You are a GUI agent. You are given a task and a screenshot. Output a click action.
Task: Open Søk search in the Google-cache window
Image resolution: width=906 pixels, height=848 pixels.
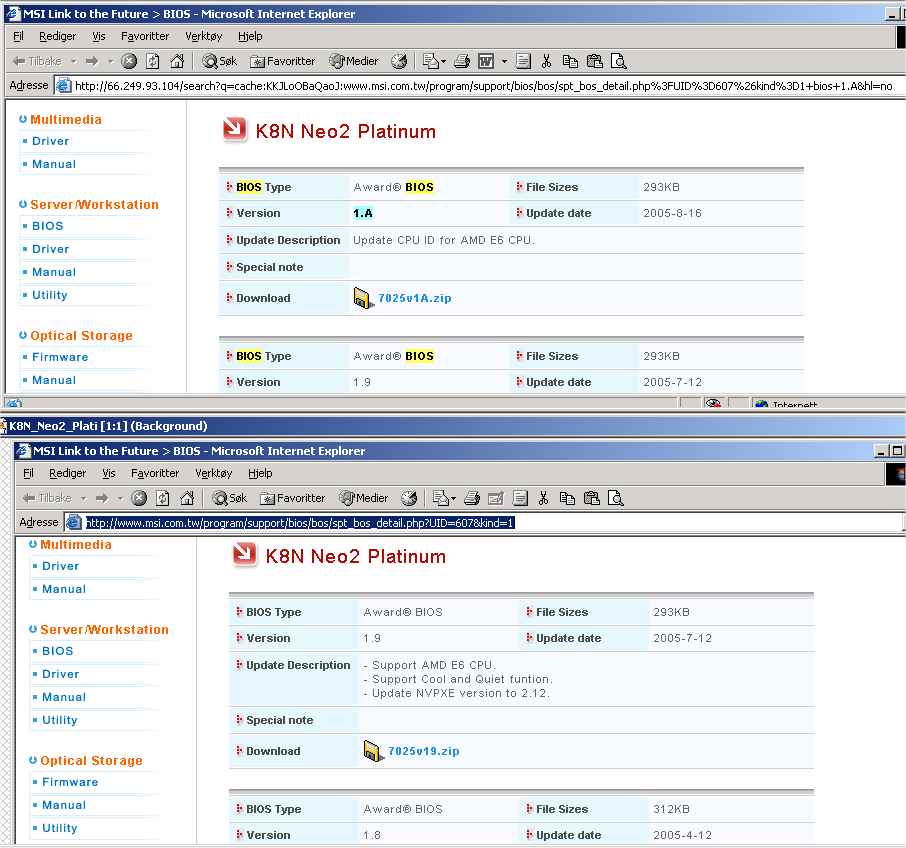(220, 61)
